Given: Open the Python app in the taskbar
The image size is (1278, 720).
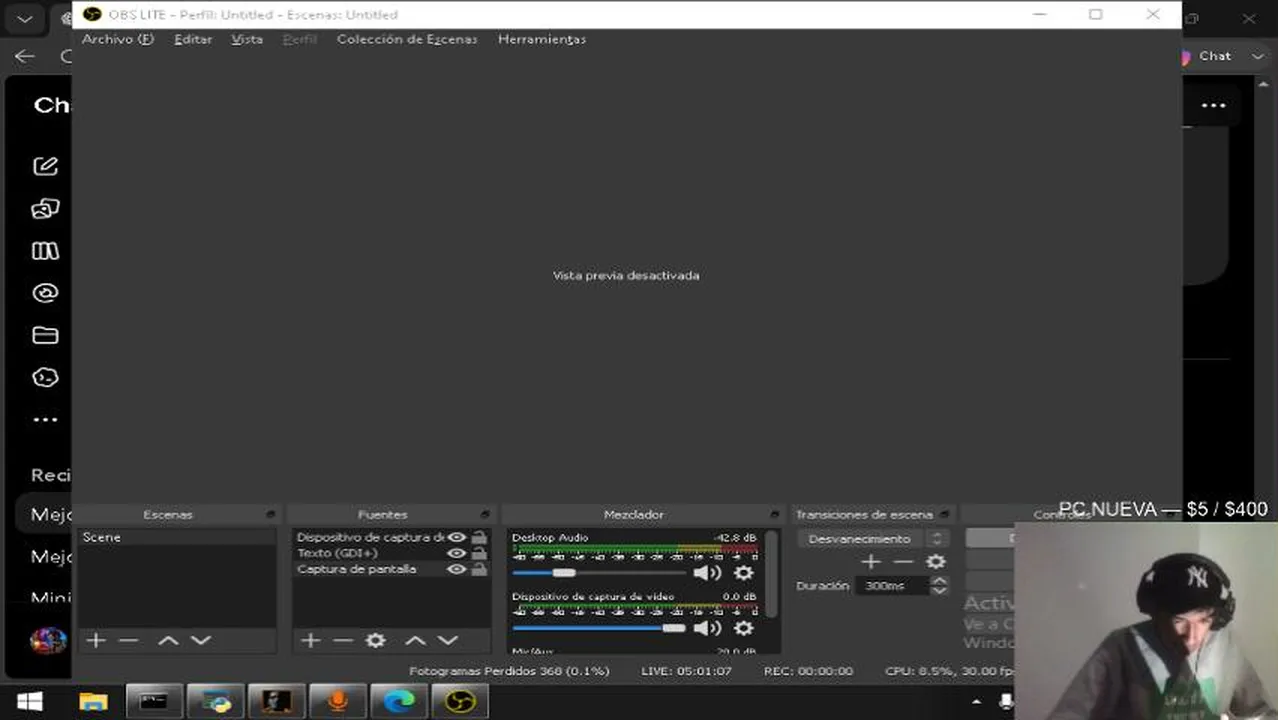Looking at the screenshot, I should [x=215, y=702].
